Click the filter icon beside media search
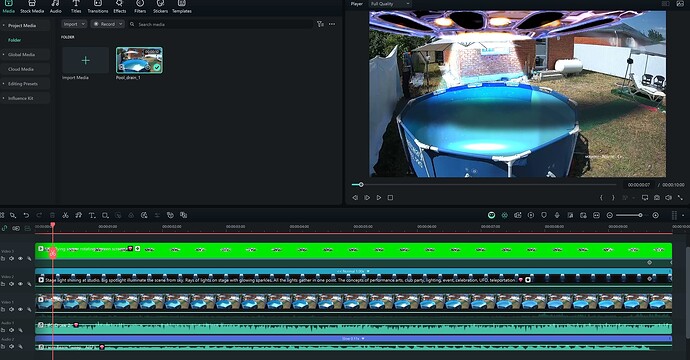 pos(320,24)
